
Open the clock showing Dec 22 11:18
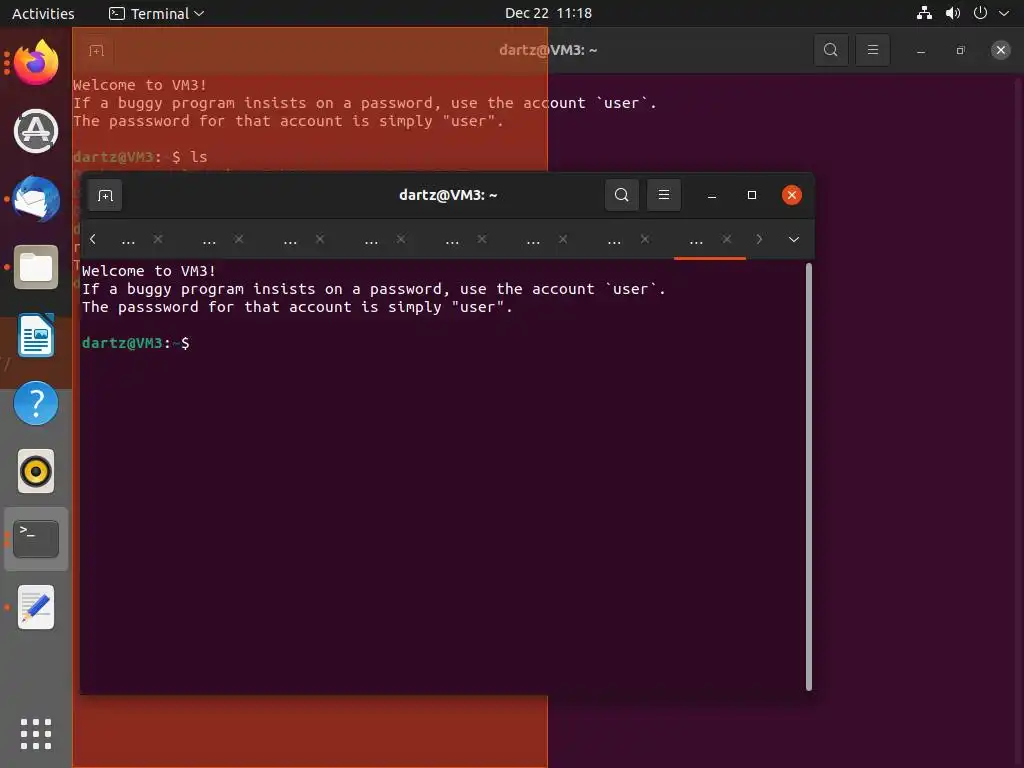click(x=549, y=13)
